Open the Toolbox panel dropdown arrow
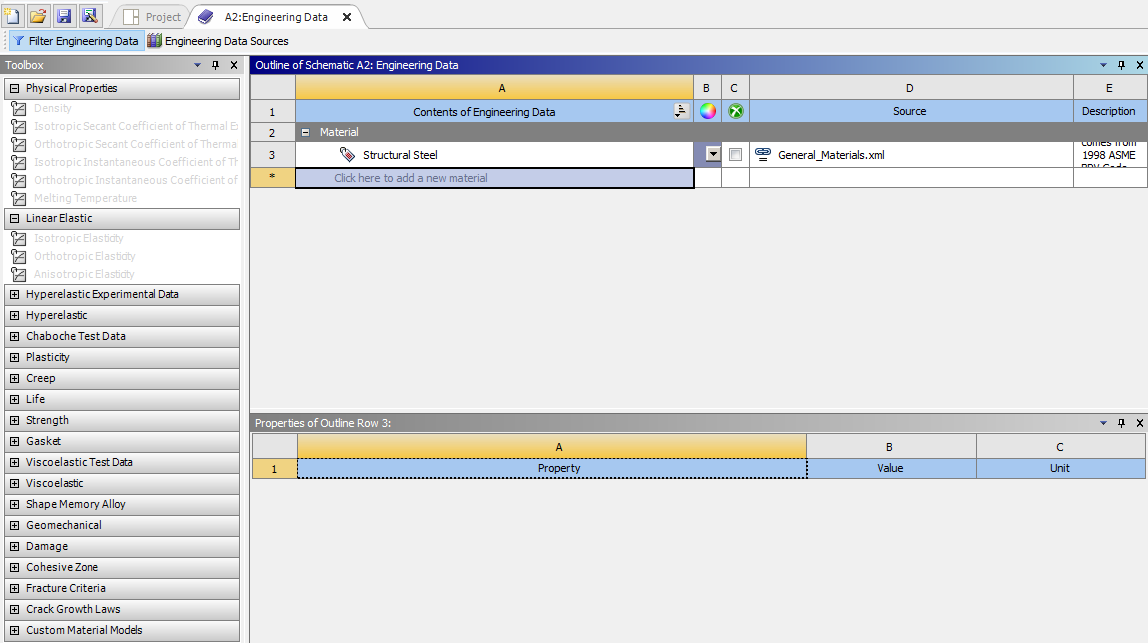 197,65
